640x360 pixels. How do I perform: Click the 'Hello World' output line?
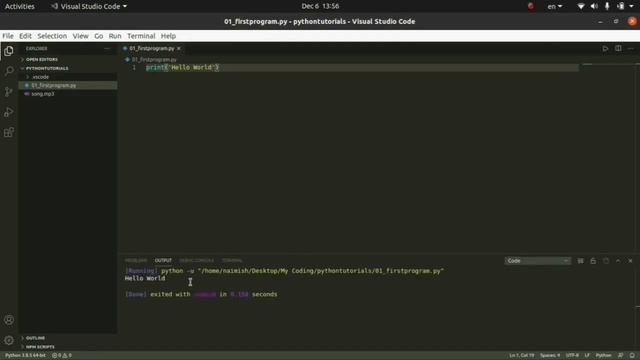click(x=145, y=278)
